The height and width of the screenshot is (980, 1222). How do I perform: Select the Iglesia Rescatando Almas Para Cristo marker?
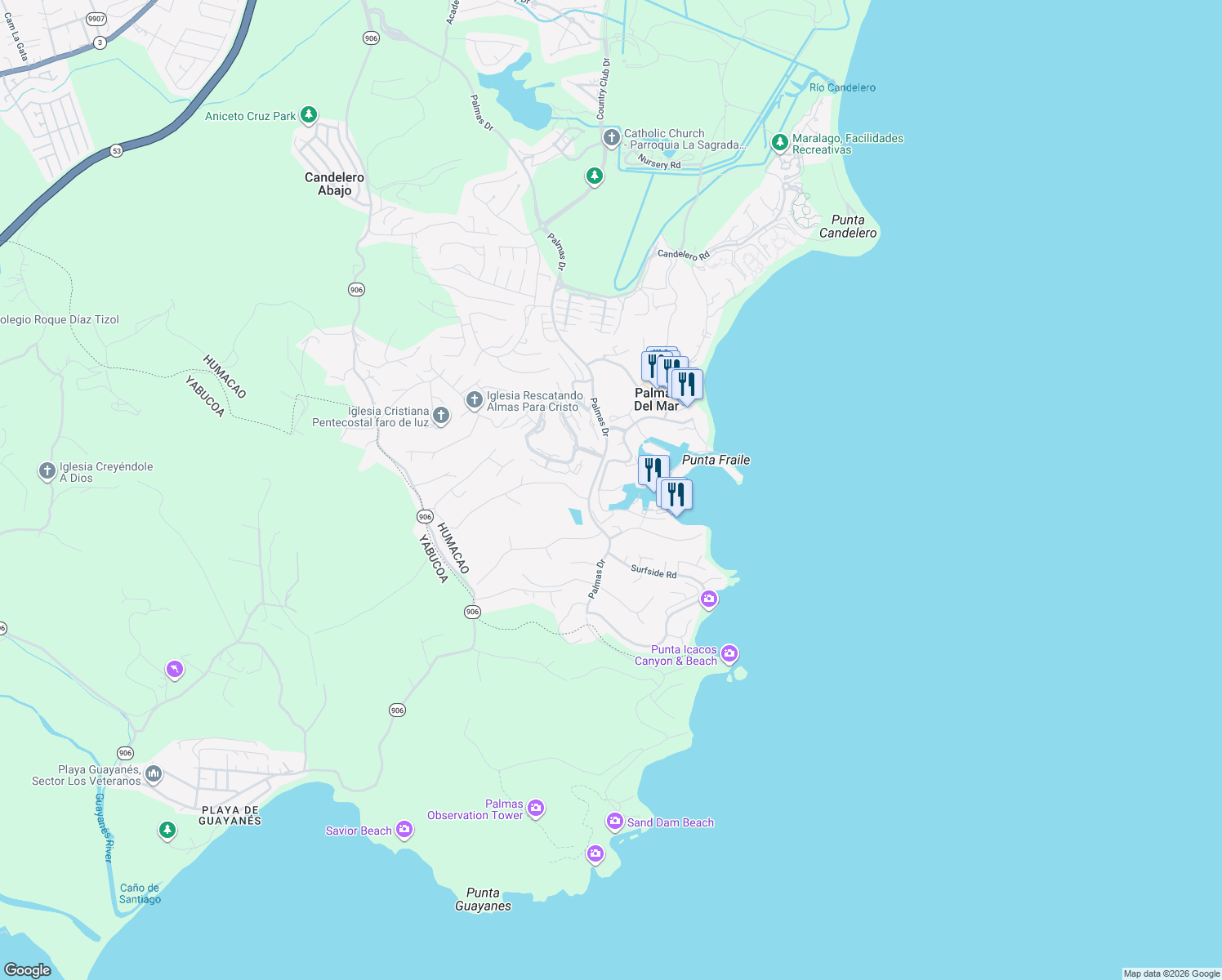pos(473,399)
